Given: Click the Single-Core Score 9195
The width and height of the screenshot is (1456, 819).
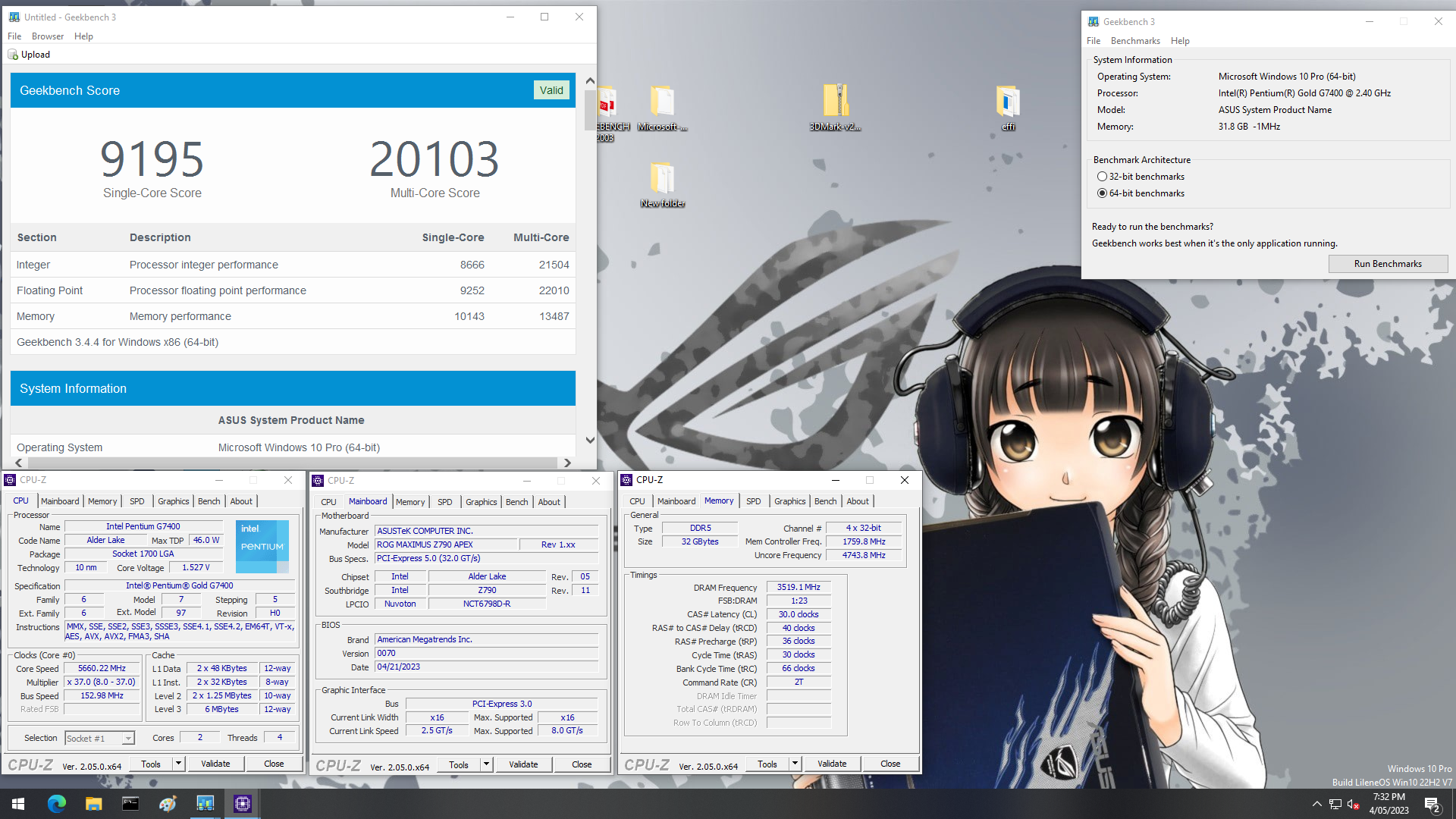Looking at the screenshot, I should 152,159.
